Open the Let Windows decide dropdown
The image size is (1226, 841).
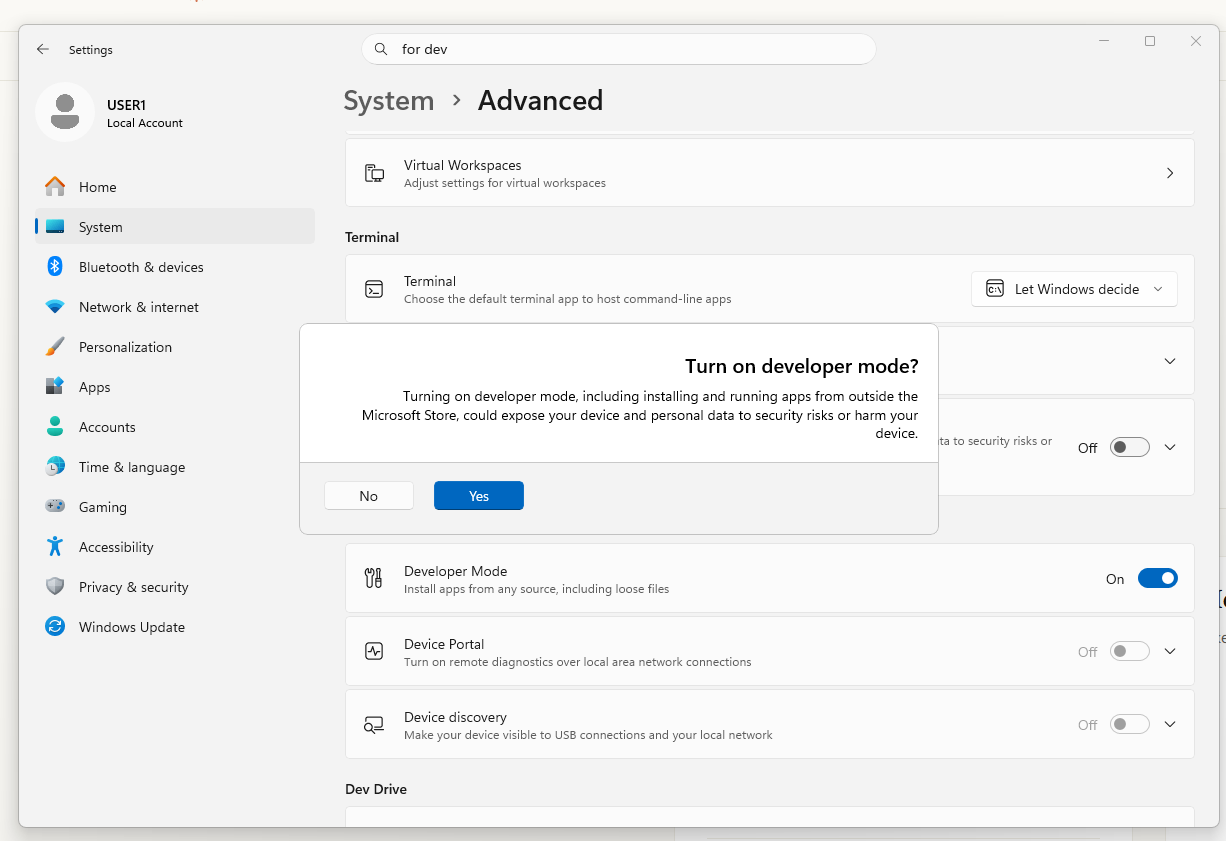pos(1074,289)
